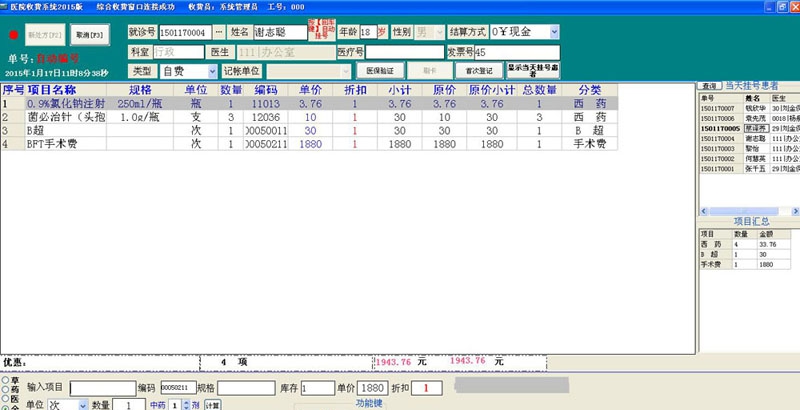The width and height of the screenshot is (800, 410).
Task: Click the 输入项目 input field
Action: 101,387
